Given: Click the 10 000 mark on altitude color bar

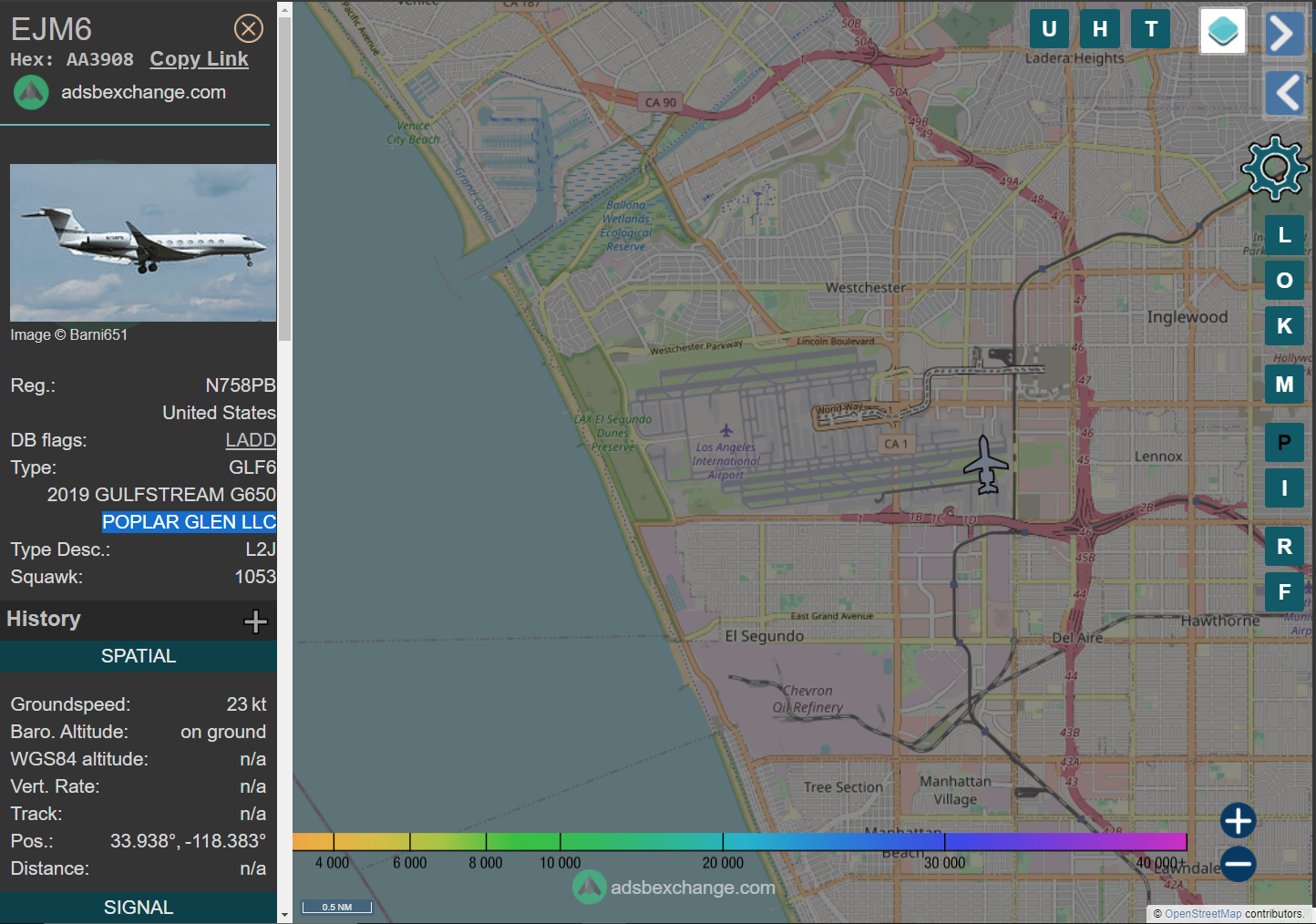Looking at the screenshot, I should pyautogui.click(x=560, y=863).
